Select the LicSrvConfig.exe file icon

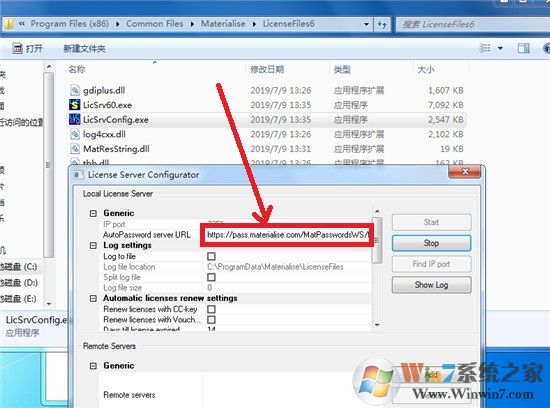(x=74, y=119)
